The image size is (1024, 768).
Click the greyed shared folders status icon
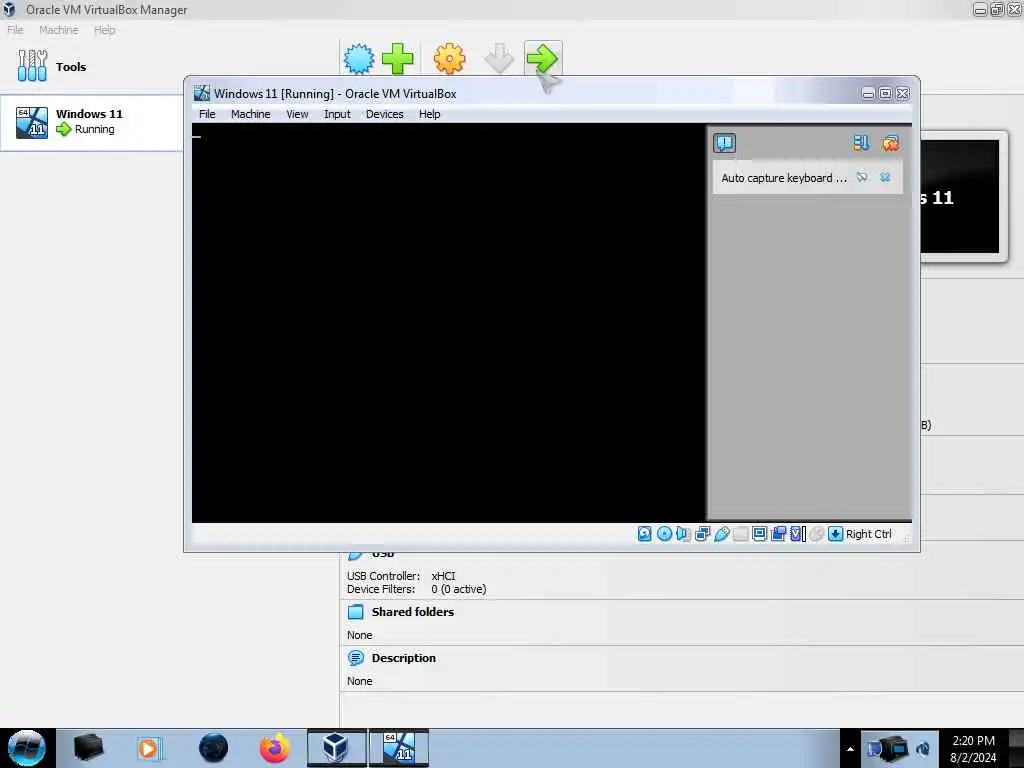(741, 534)
